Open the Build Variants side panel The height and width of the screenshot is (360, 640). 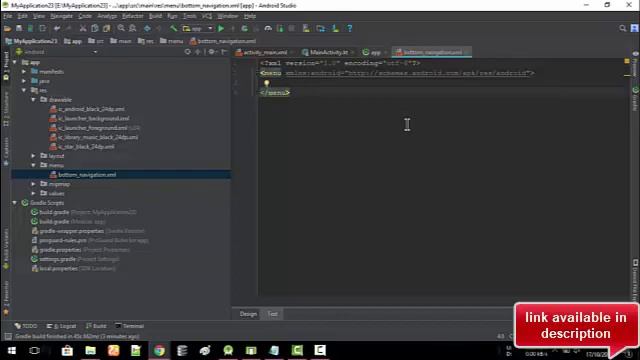coord(6,249)
